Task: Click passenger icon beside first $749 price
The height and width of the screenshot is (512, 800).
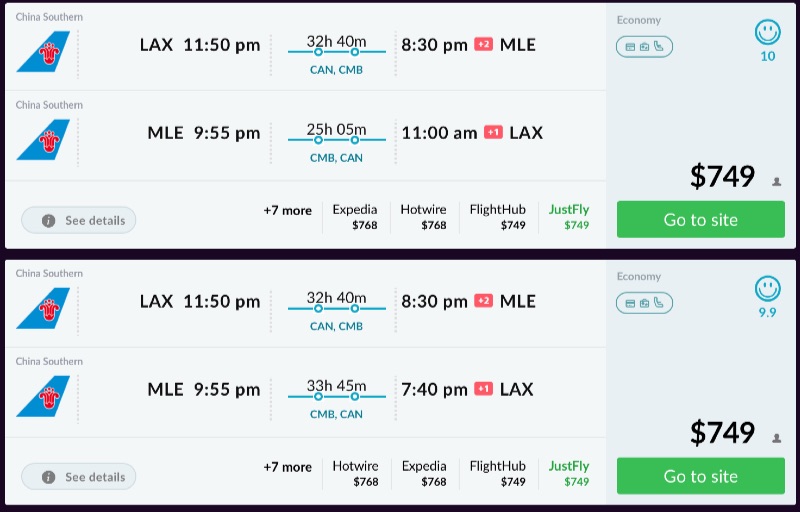Action: click(776, 182)
